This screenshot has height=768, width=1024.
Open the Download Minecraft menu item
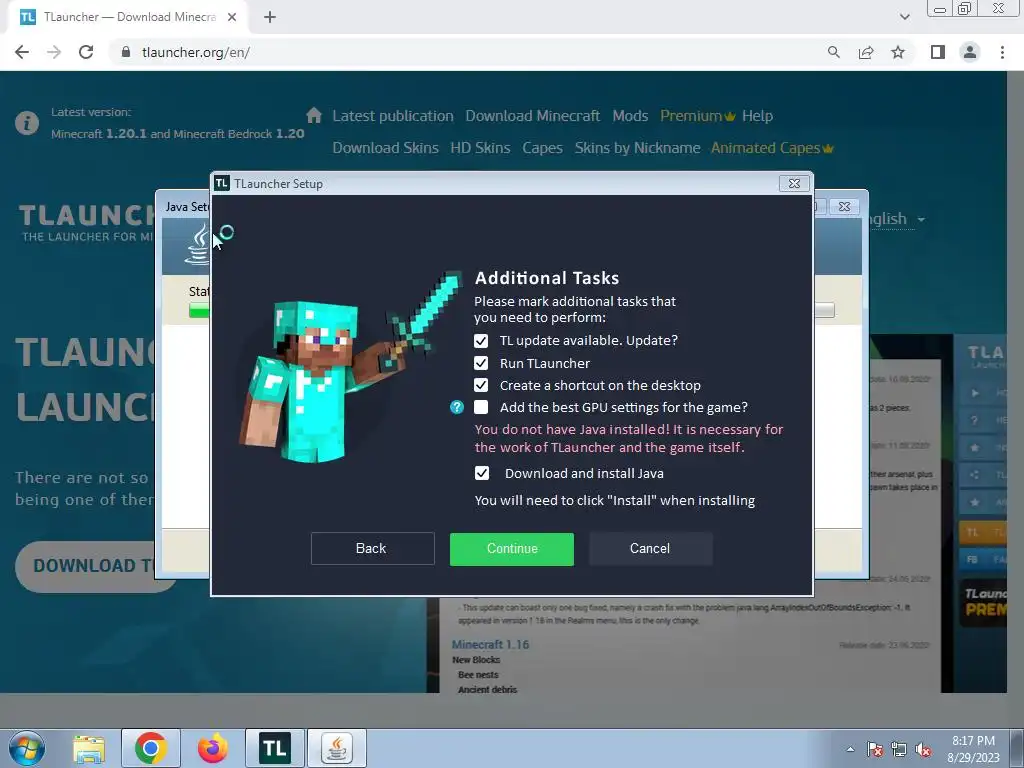tap(532, 116)
